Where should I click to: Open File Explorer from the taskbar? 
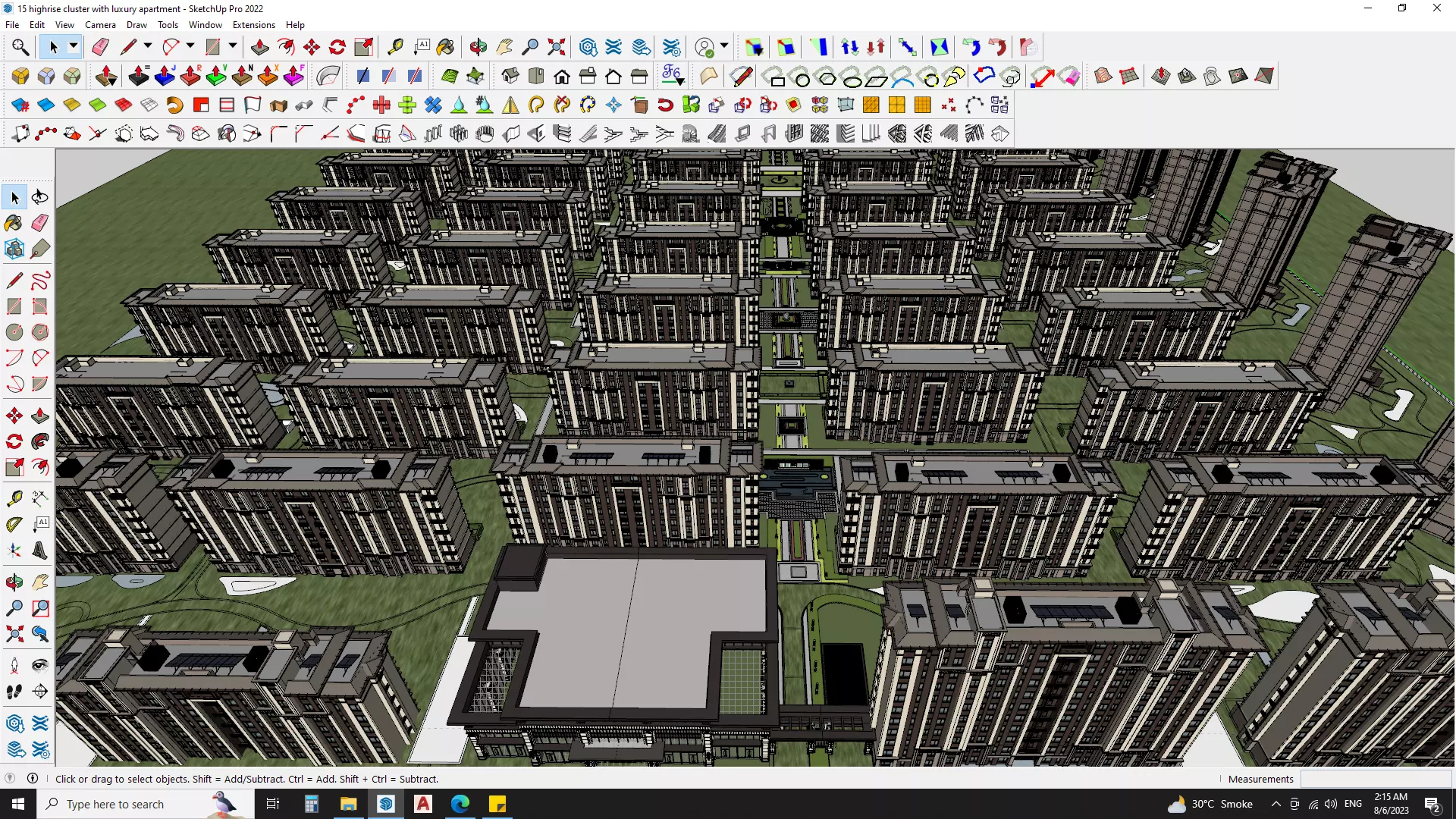coord(348,804)
